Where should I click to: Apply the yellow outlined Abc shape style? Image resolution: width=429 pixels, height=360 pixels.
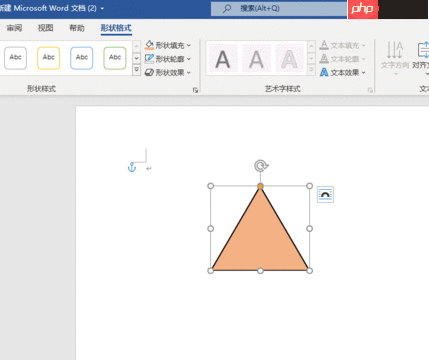tap(48, 58)
